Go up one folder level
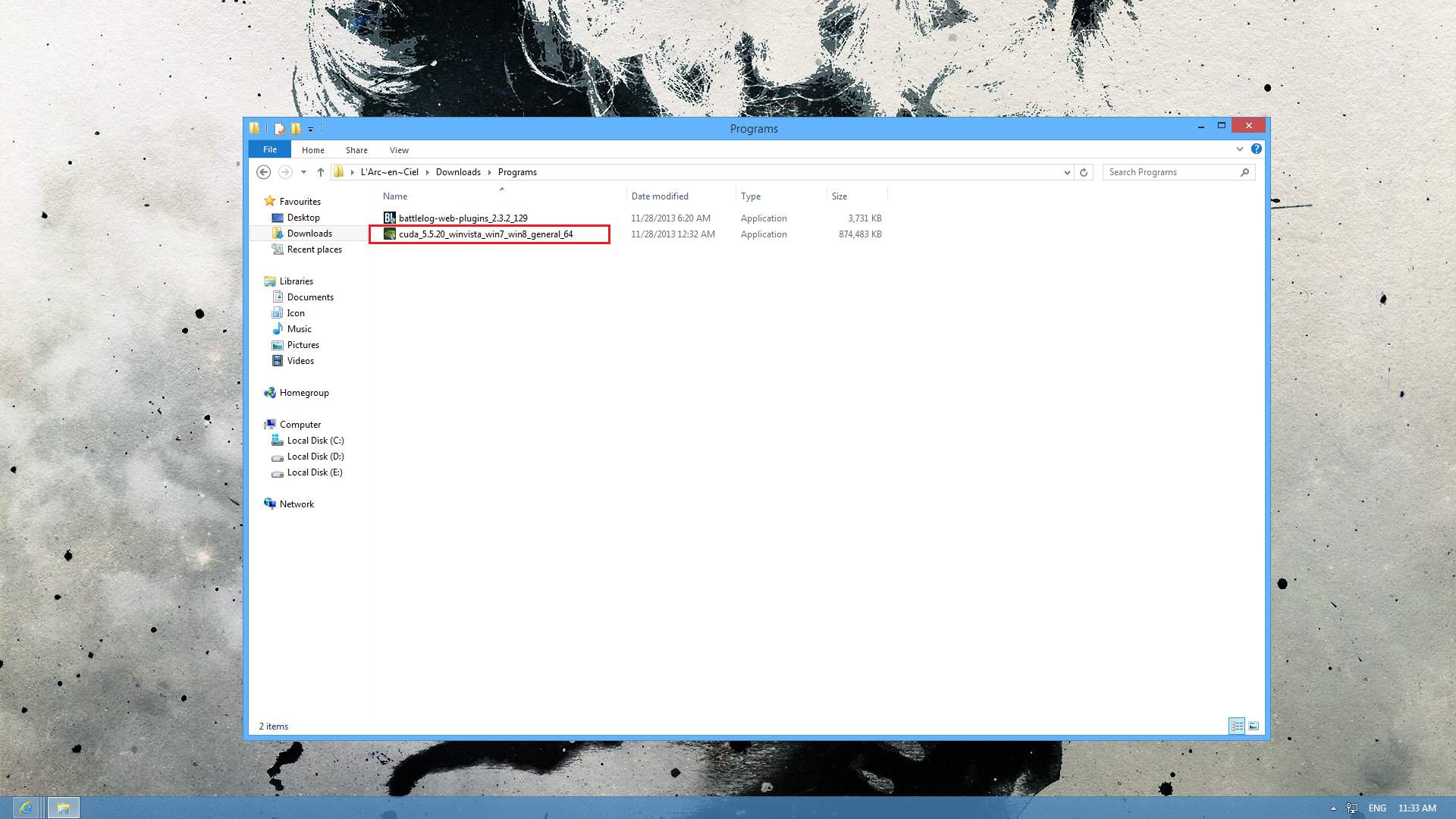The height and width of the screenshot is (819, 1456). [x=321, y=172]
